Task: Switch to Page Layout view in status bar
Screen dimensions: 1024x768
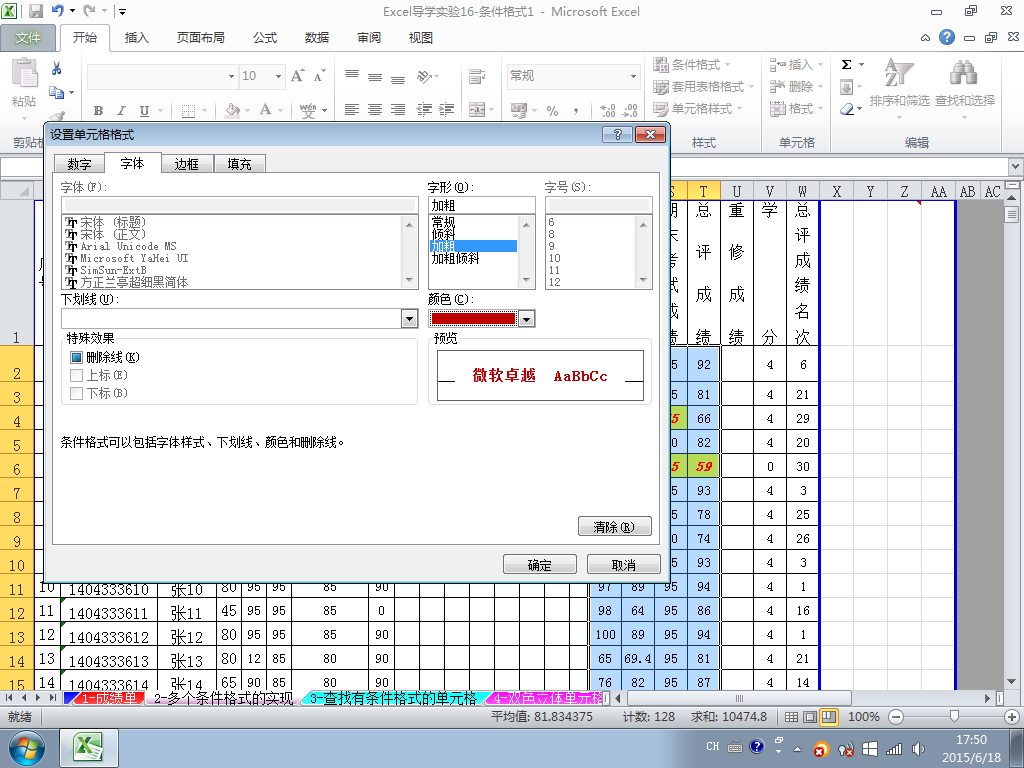Action: 810,716
